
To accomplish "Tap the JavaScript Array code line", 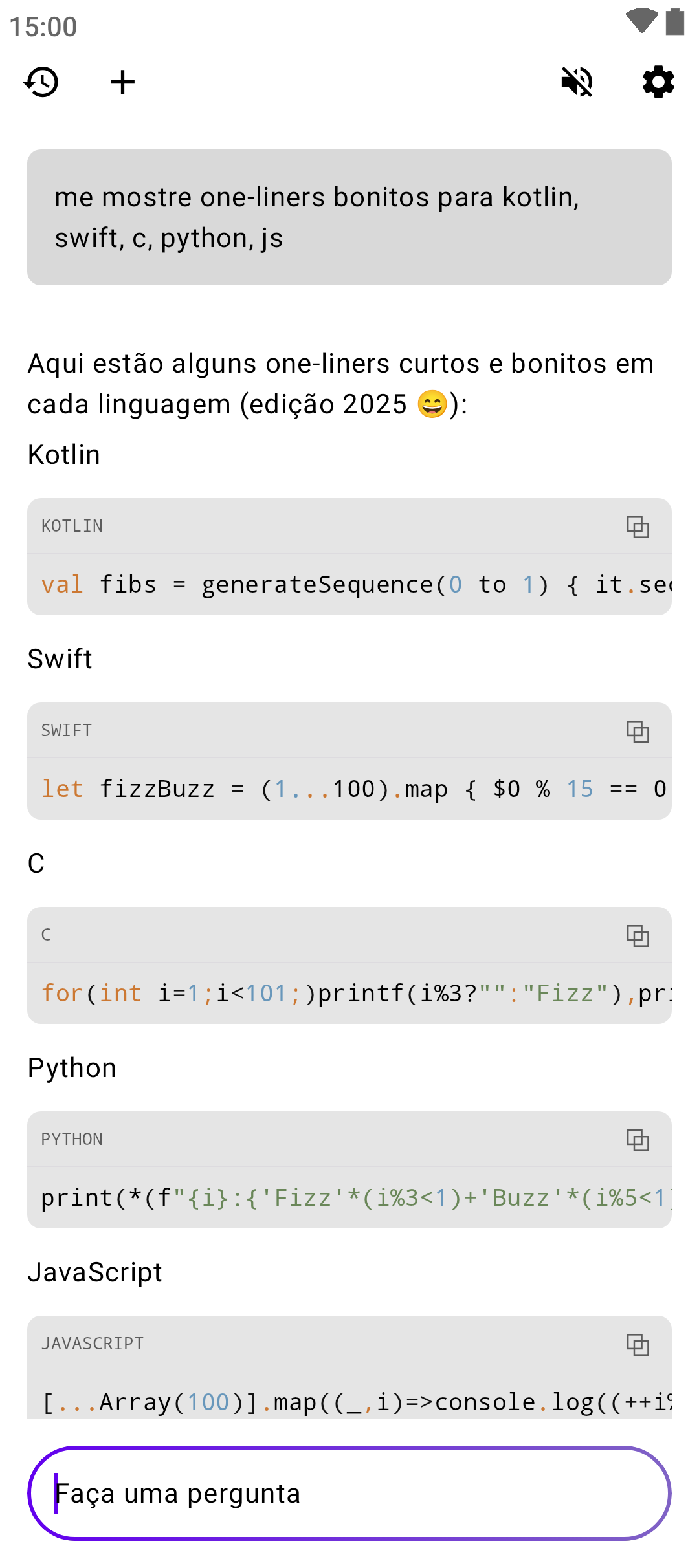I will [349, 1402].
